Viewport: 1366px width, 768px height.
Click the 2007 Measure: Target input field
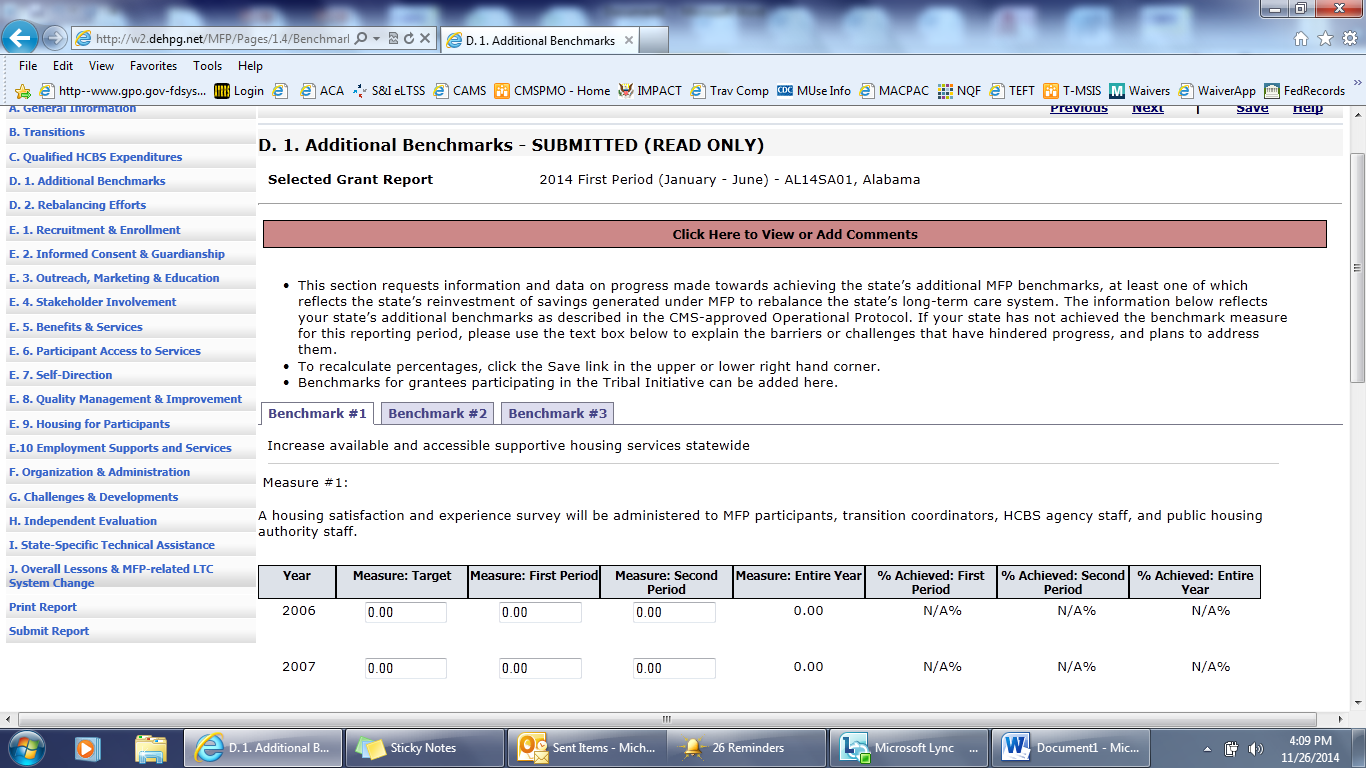coord(406,668)
